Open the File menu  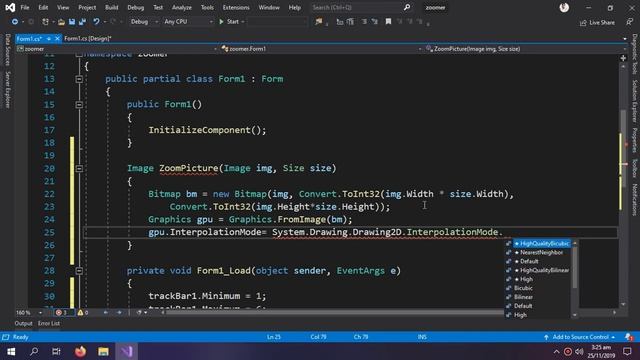[25, 7]
